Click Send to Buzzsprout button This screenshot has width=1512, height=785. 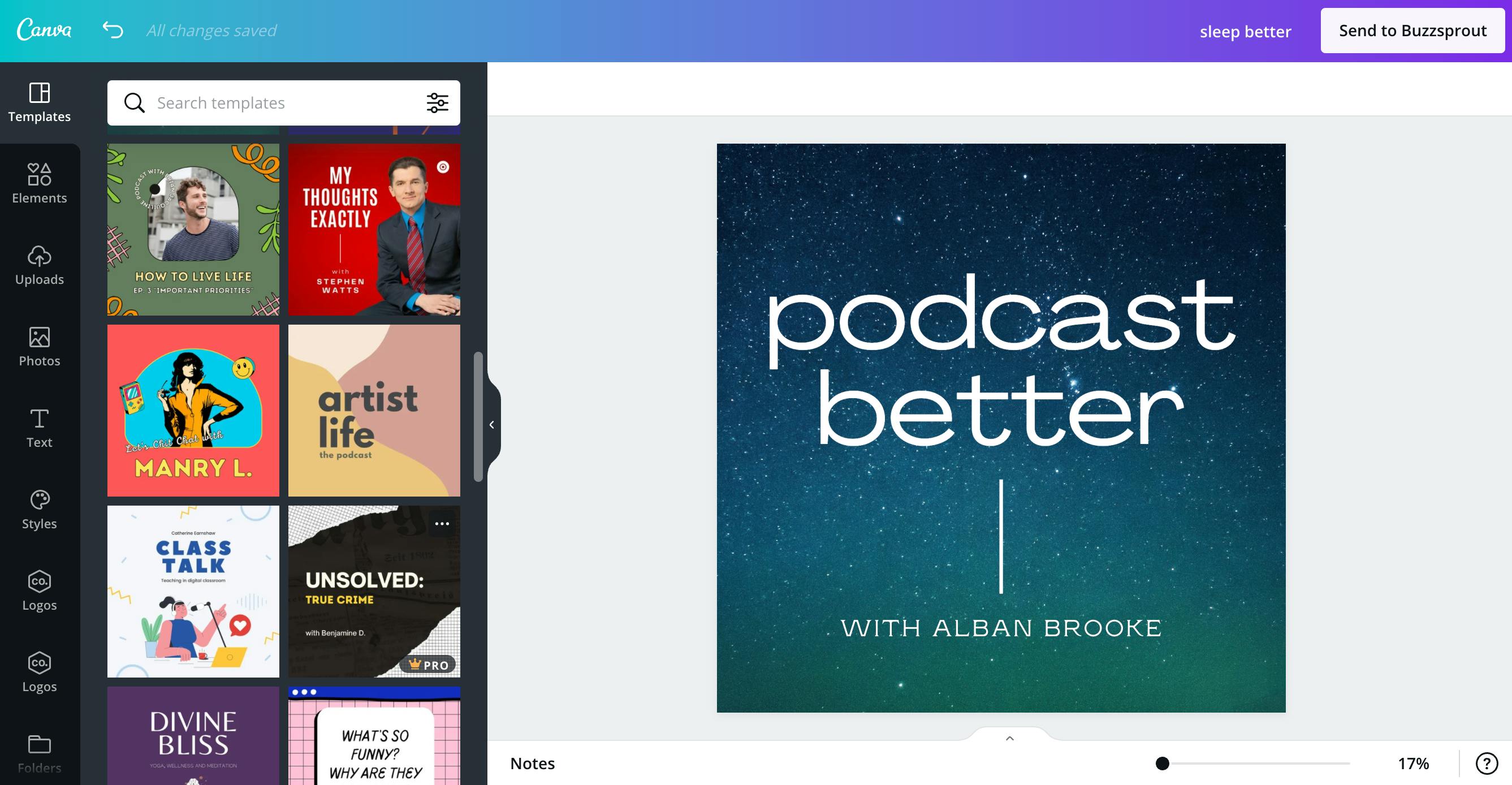tap(1410, 30)
